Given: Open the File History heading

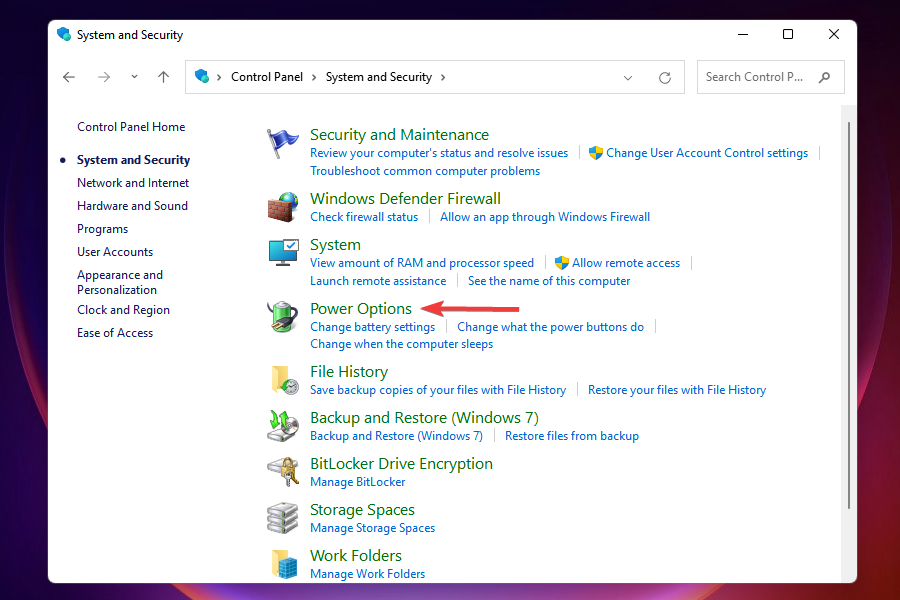Looking at the screenshot, I should [349, 372].
